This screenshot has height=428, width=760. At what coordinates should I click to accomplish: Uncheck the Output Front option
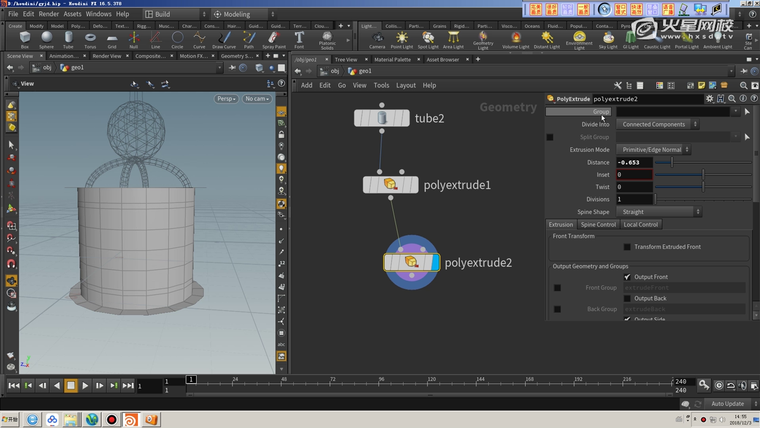(x=627, y=277)
